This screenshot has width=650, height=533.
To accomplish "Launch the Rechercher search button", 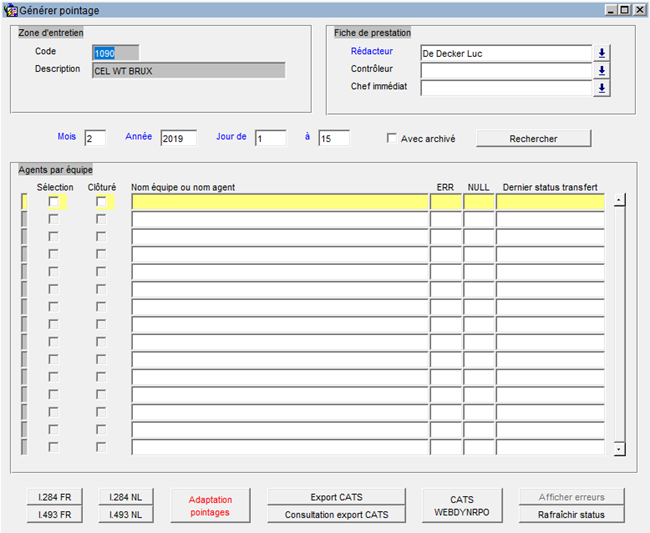I will (534, 138).
